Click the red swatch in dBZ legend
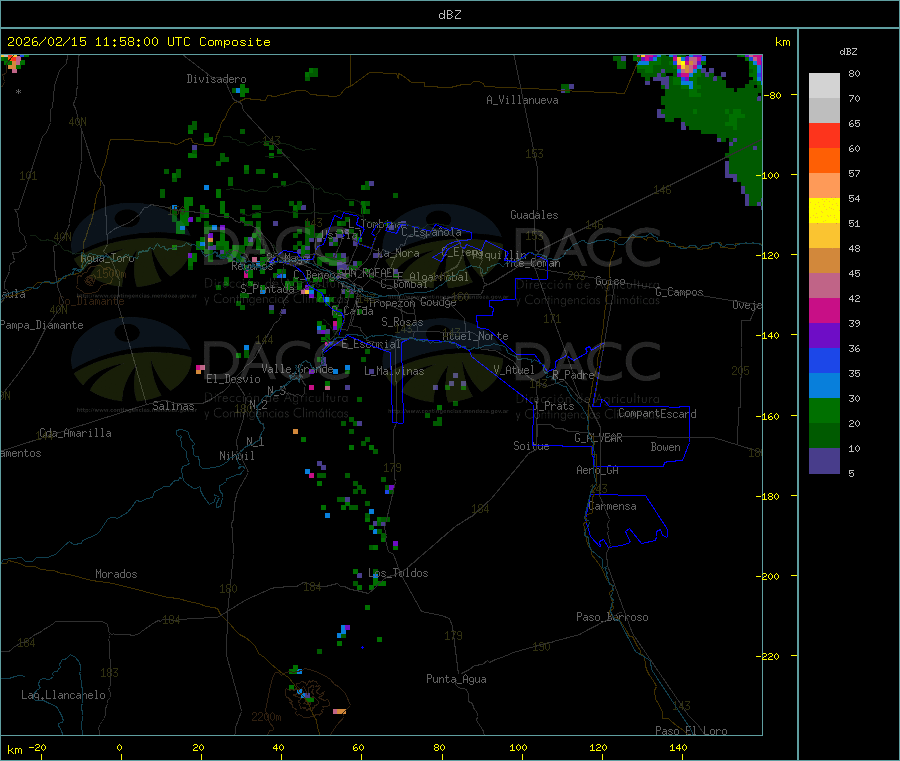Viewport: 900px width, 761px height. point(824,135)
